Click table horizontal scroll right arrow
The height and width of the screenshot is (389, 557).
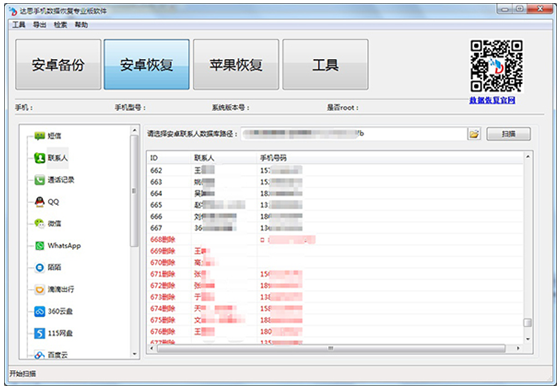(x=518, y=348)
